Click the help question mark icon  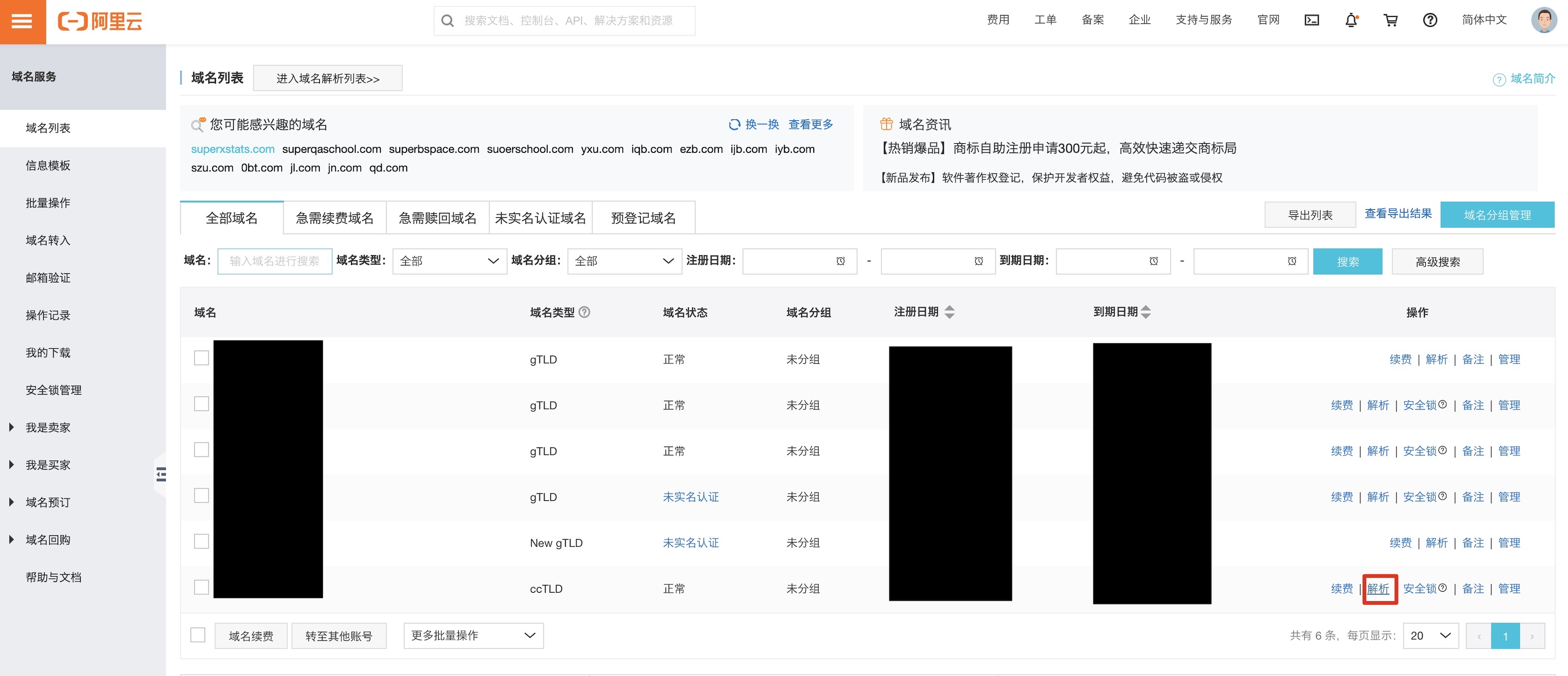[x=1430, y=20]
